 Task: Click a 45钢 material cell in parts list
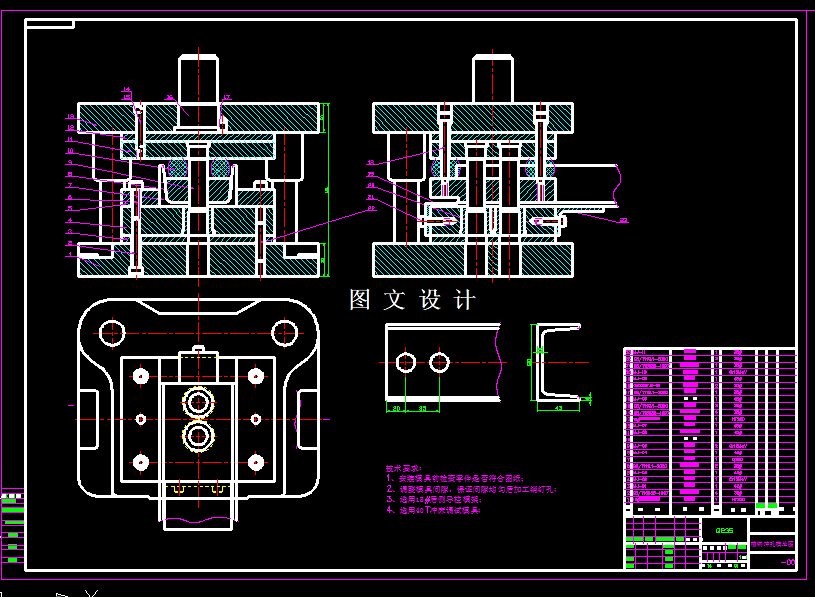point(738,379)
